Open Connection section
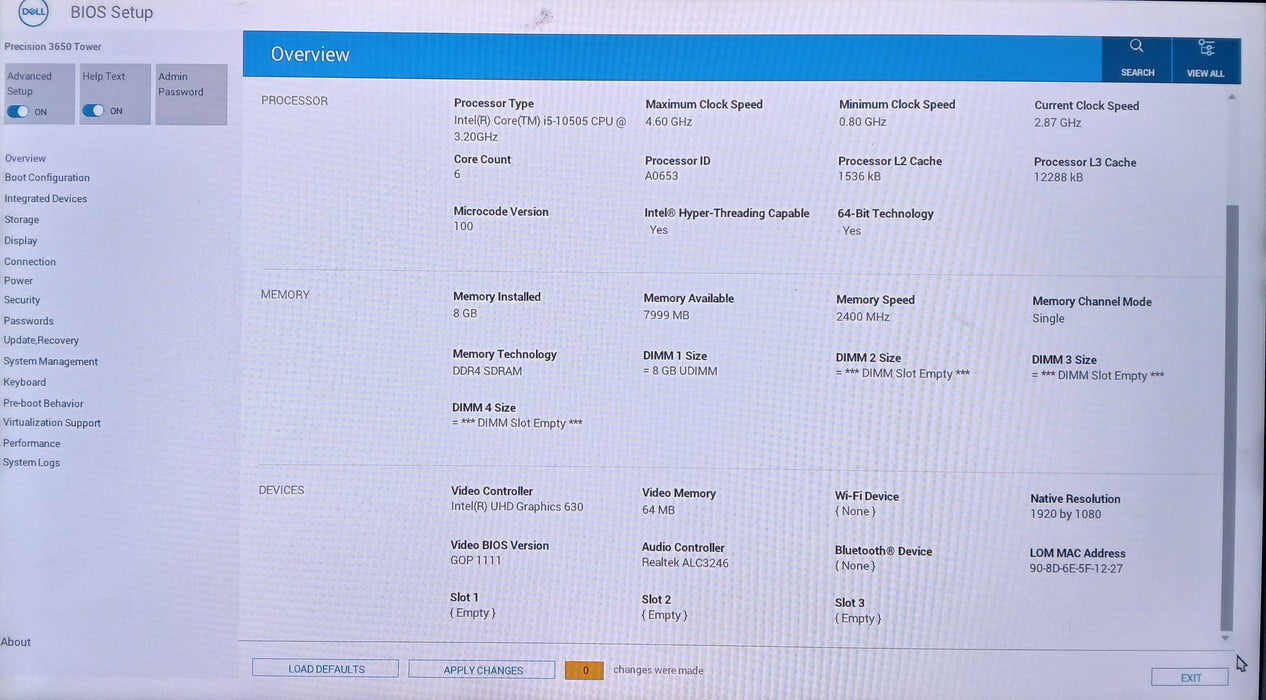 pyautogui.click(x=30, y=262)
